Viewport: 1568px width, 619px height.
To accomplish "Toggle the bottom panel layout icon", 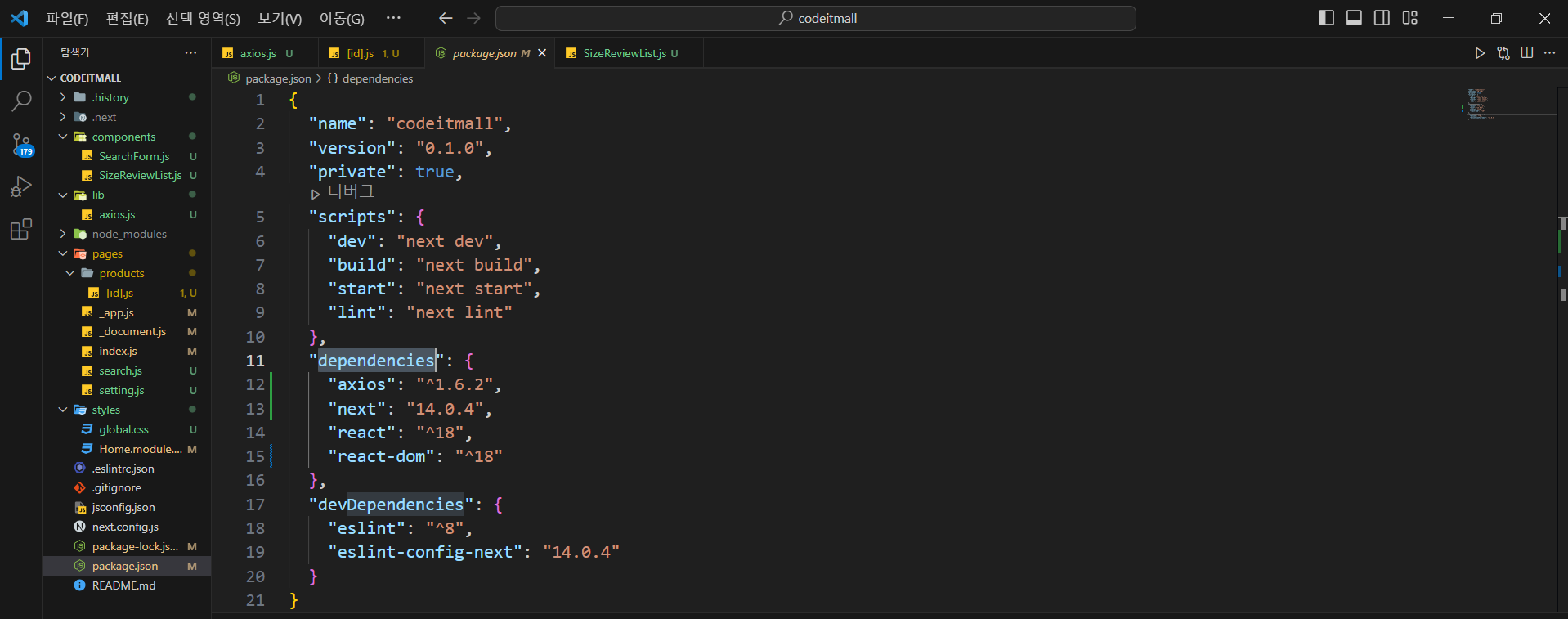I will click(x=1354, y=18).
